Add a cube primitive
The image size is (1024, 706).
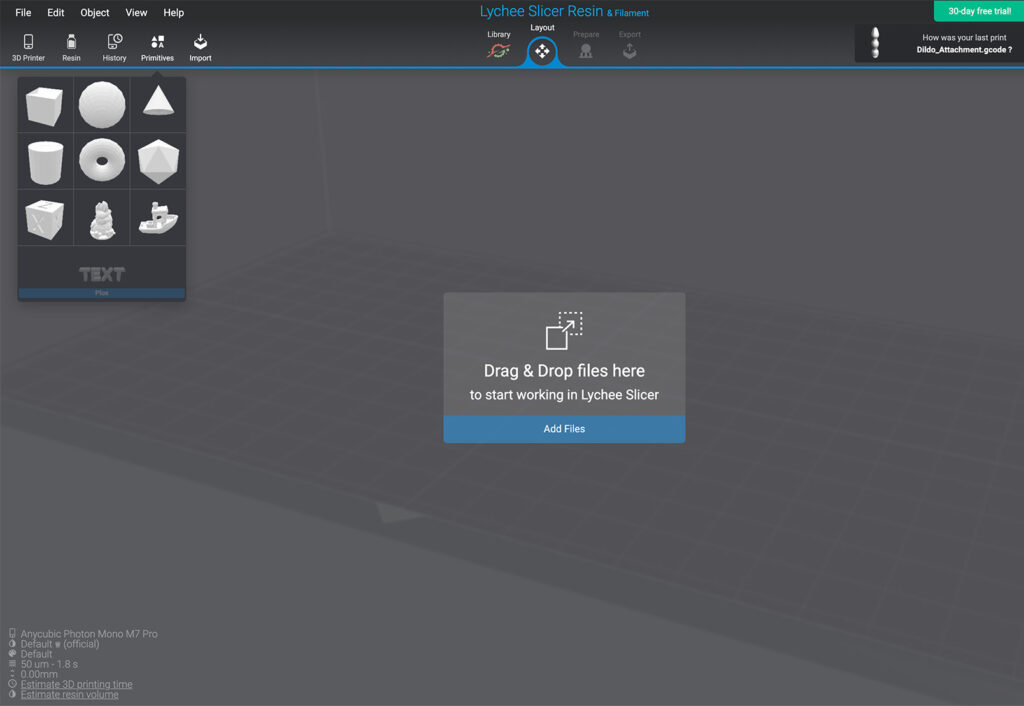(x=45, y=105)
